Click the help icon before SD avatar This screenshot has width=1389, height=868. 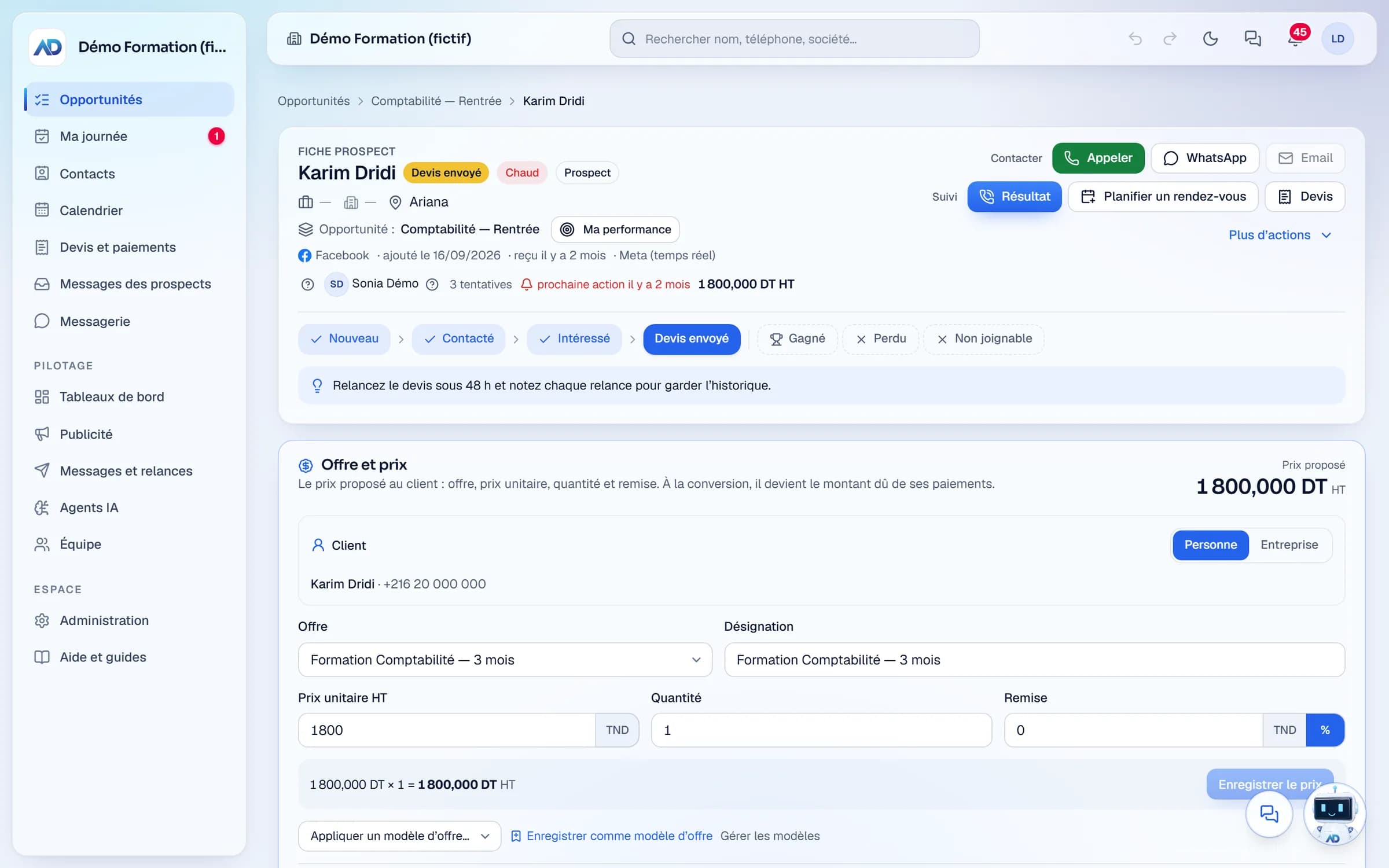click(x=307, y=284)
